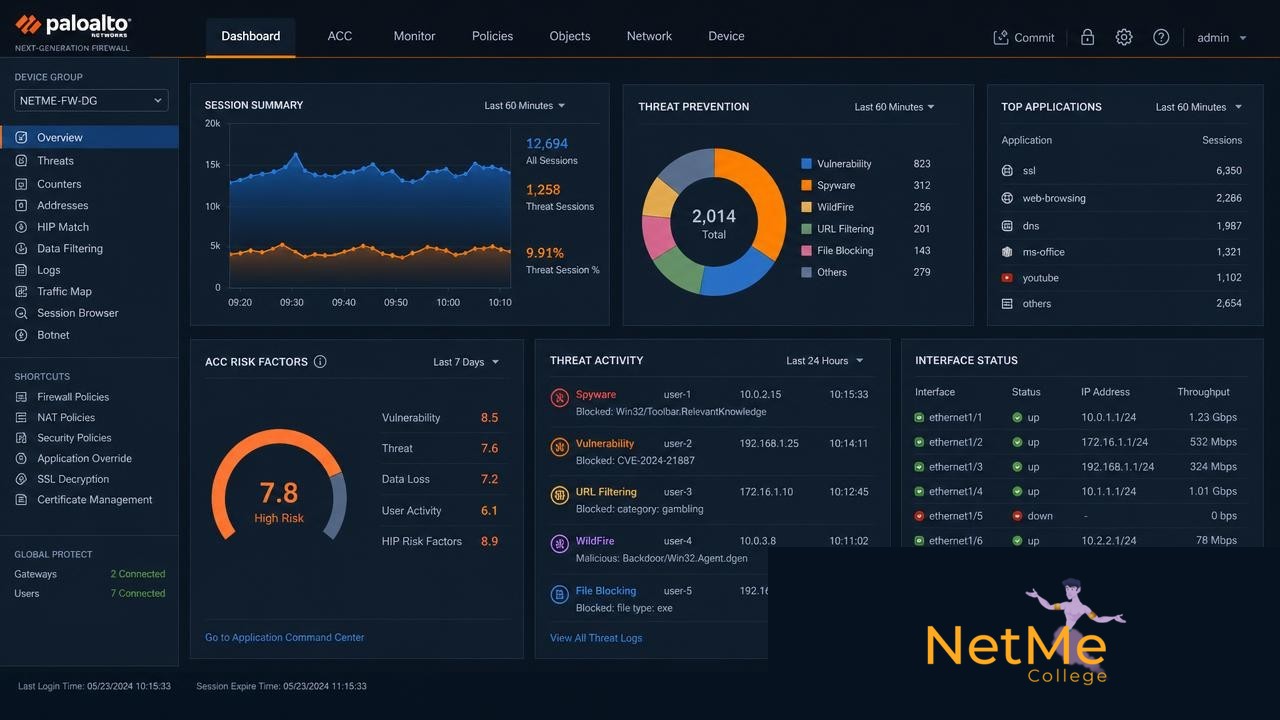Image resolution: width=1280 pixels, height=720 pixels.
Task: Open Top Applications time range dropdown
Action: point(1198,107)
